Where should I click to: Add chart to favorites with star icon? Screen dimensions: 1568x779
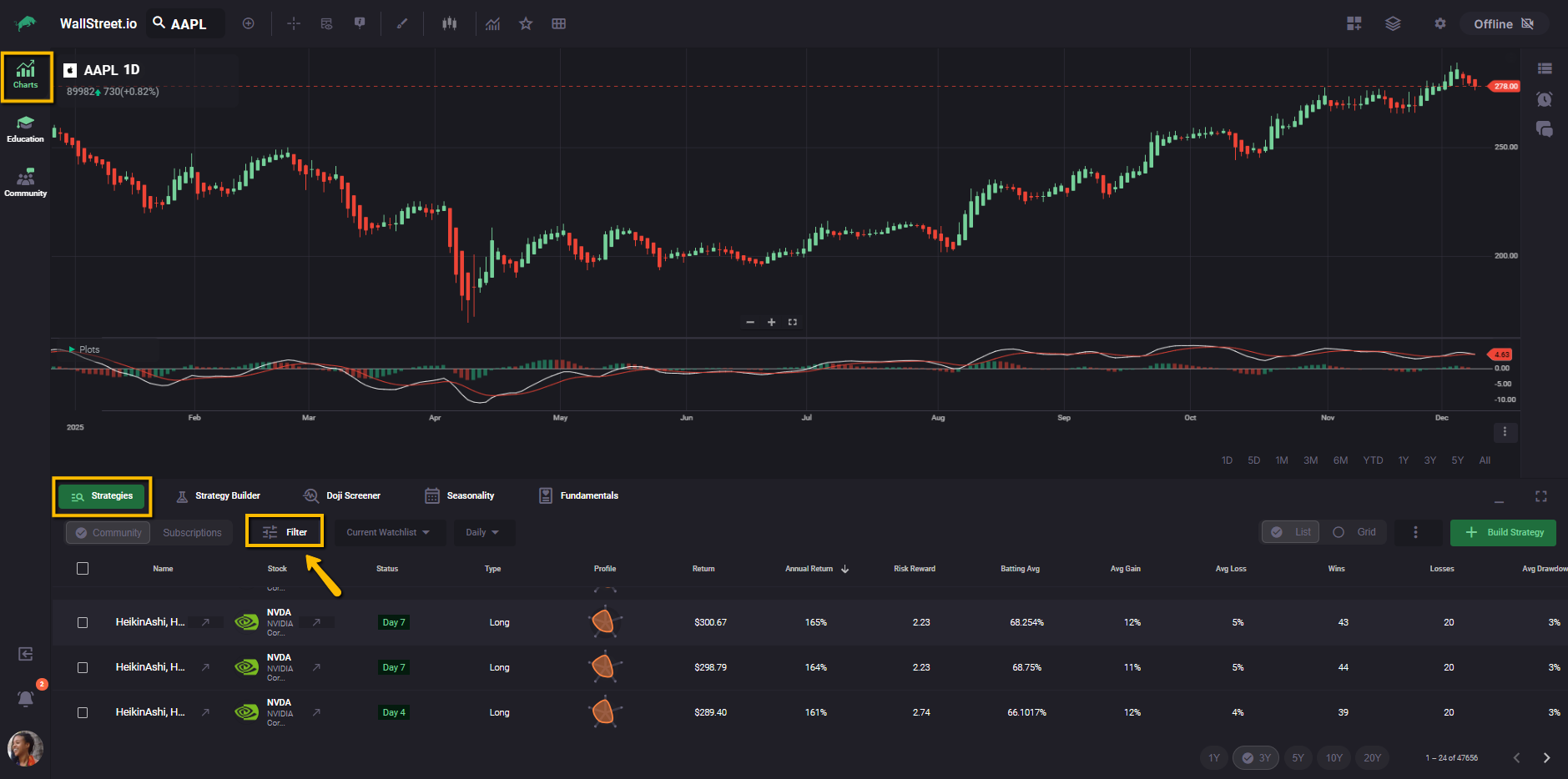click(x=526, y=24)
